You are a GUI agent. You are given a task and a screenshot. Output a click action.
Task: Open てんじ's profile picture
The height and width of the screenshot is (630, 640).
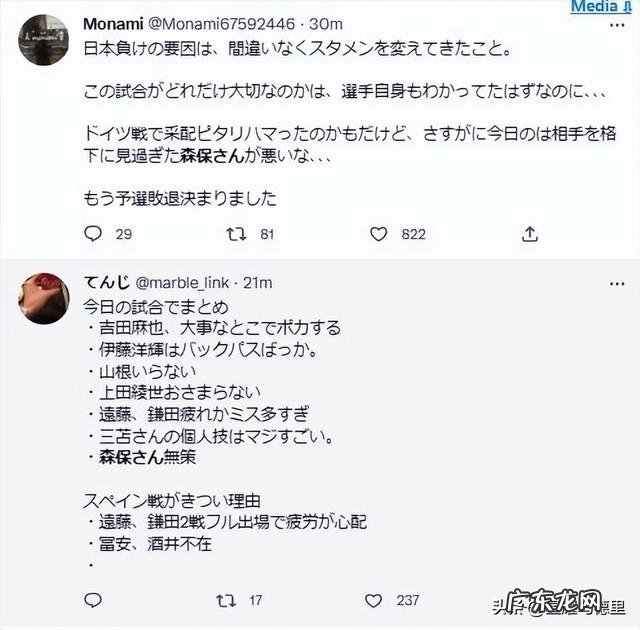45,296
